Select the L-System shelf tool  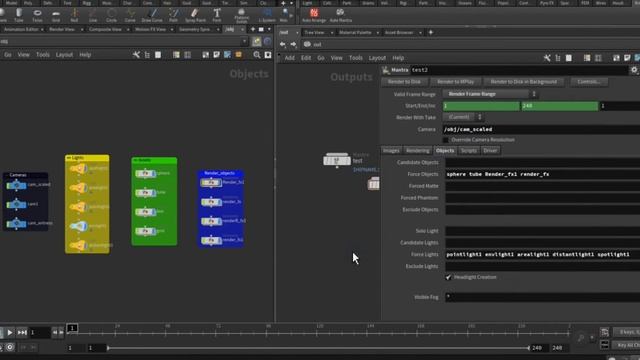tap(267, 16)
